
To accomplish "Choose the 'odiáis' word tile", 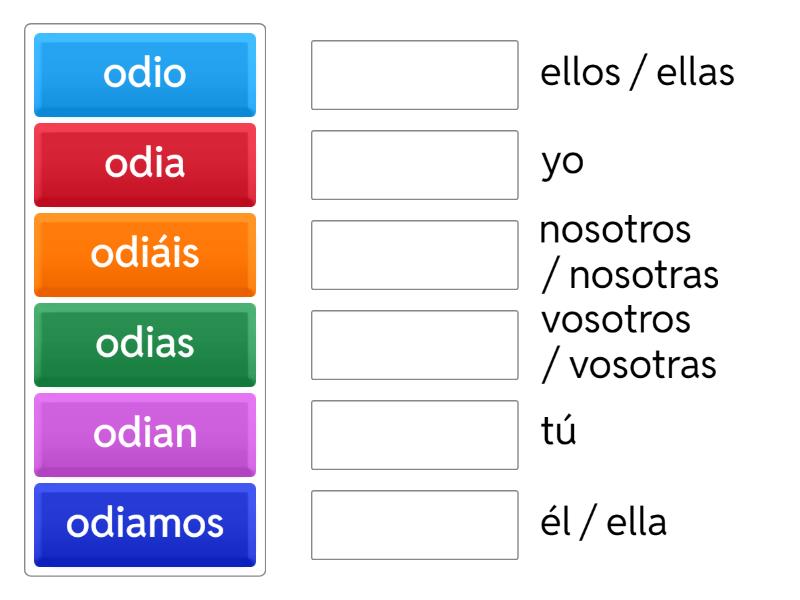I will pos(145,255).
